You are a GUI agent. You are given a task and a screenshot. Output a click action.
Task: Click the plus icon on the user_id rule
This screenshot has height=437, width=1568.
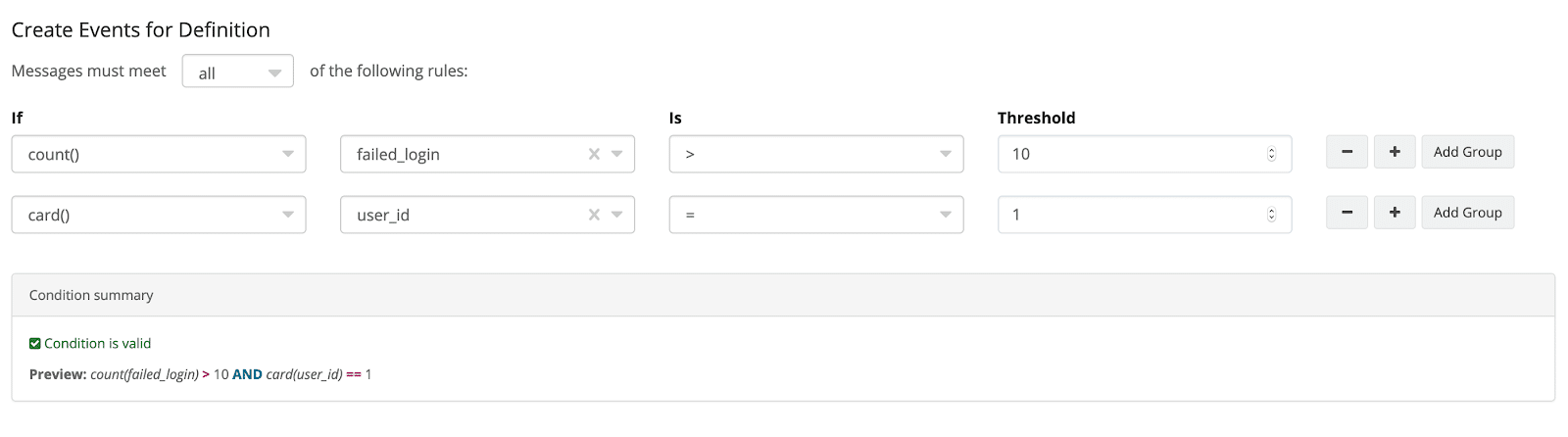[1395, 213]
